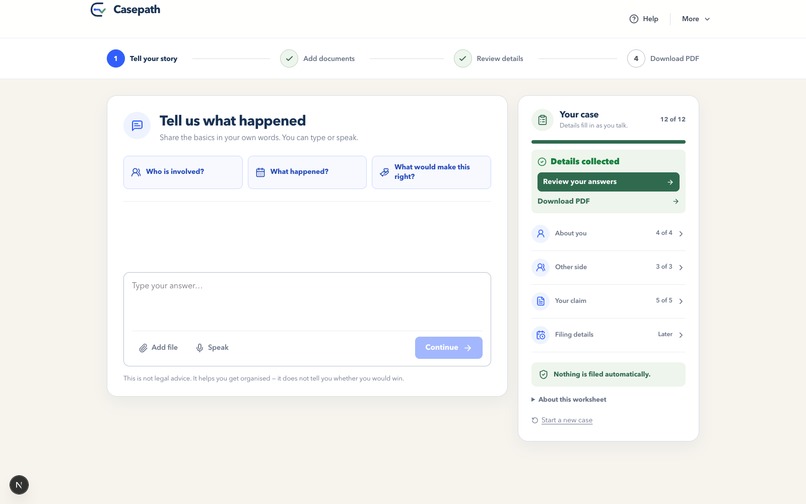Open the Your claim section
806x504 pixels.
coord(608,301)
